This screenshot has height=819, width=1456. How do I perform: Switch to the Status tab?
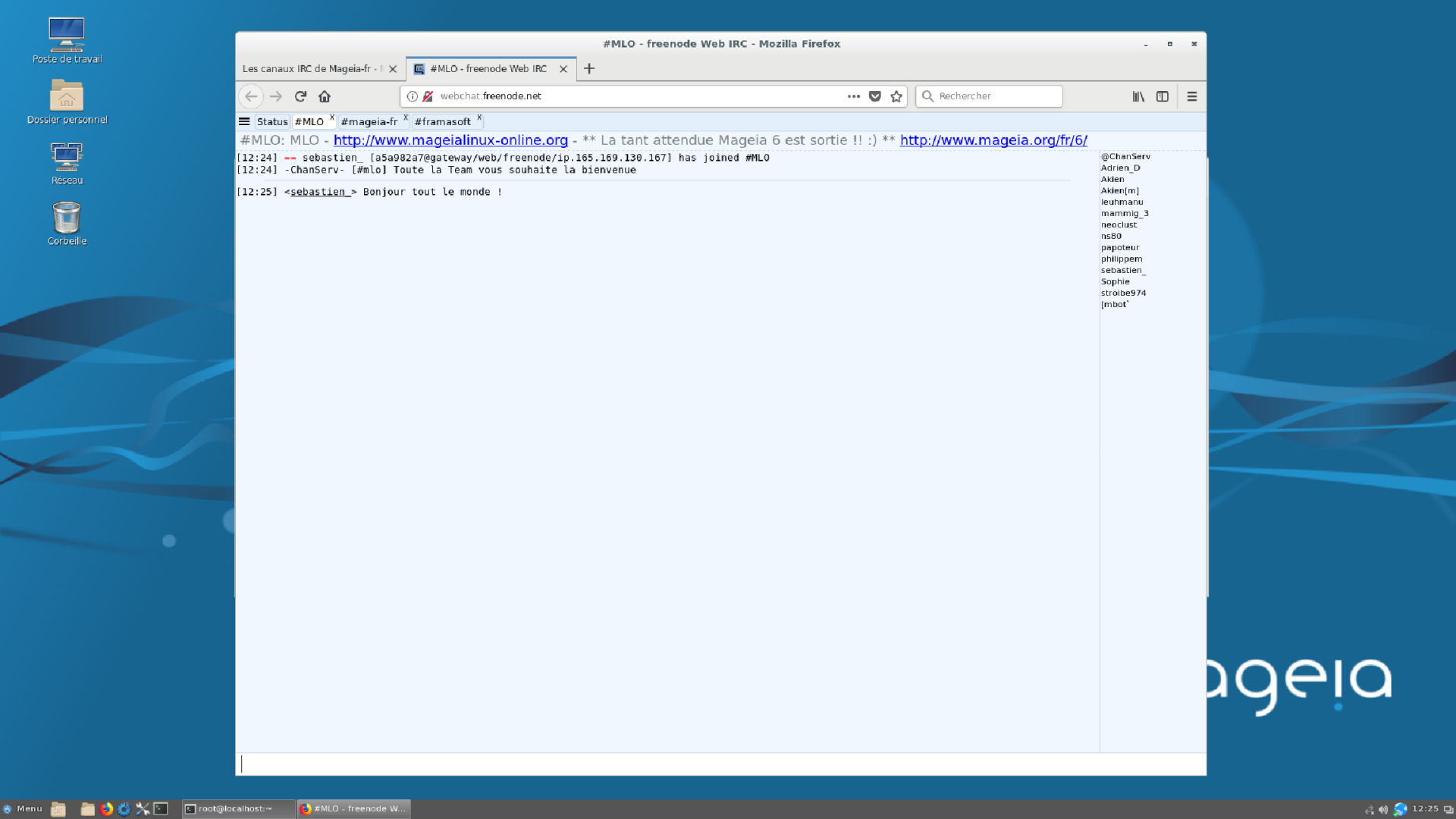[x=272, y=121]
